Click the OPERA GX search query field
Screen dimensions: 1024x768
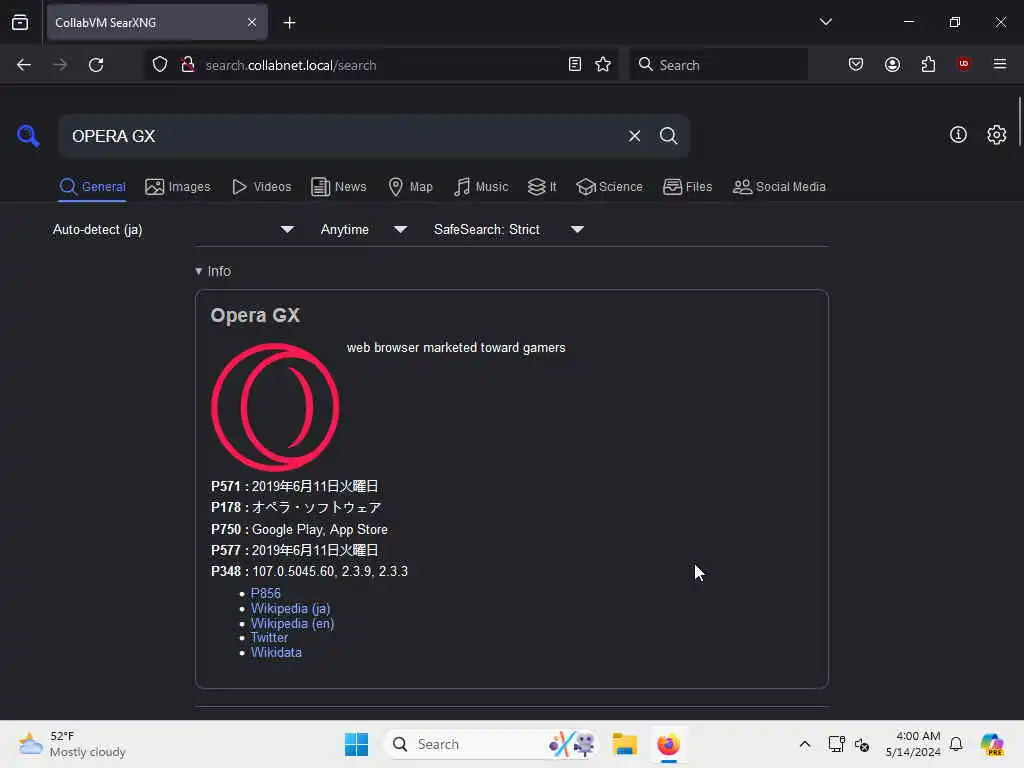point(343,136)
